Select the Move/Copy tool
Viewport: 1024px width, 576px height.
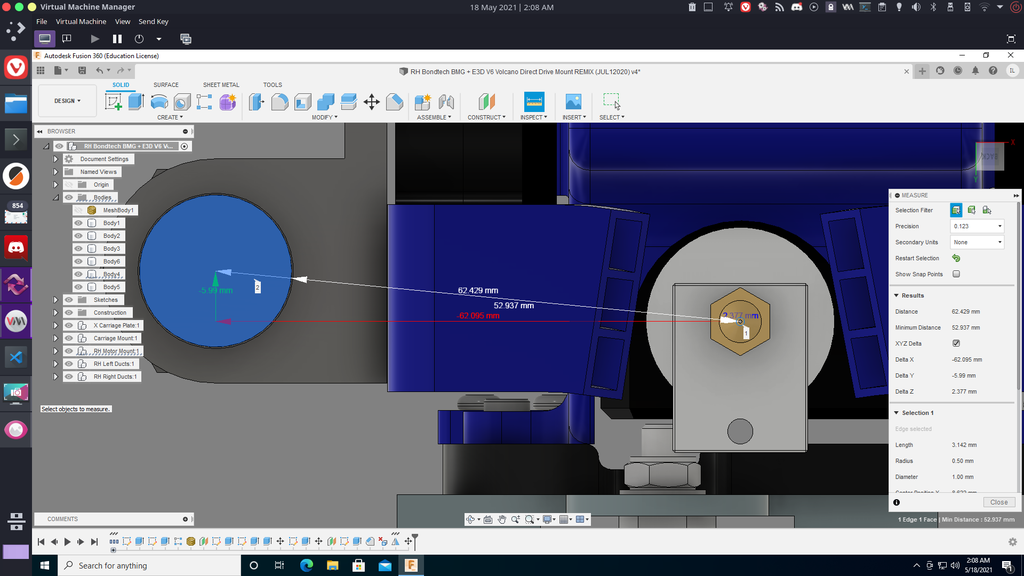(372, 102)
